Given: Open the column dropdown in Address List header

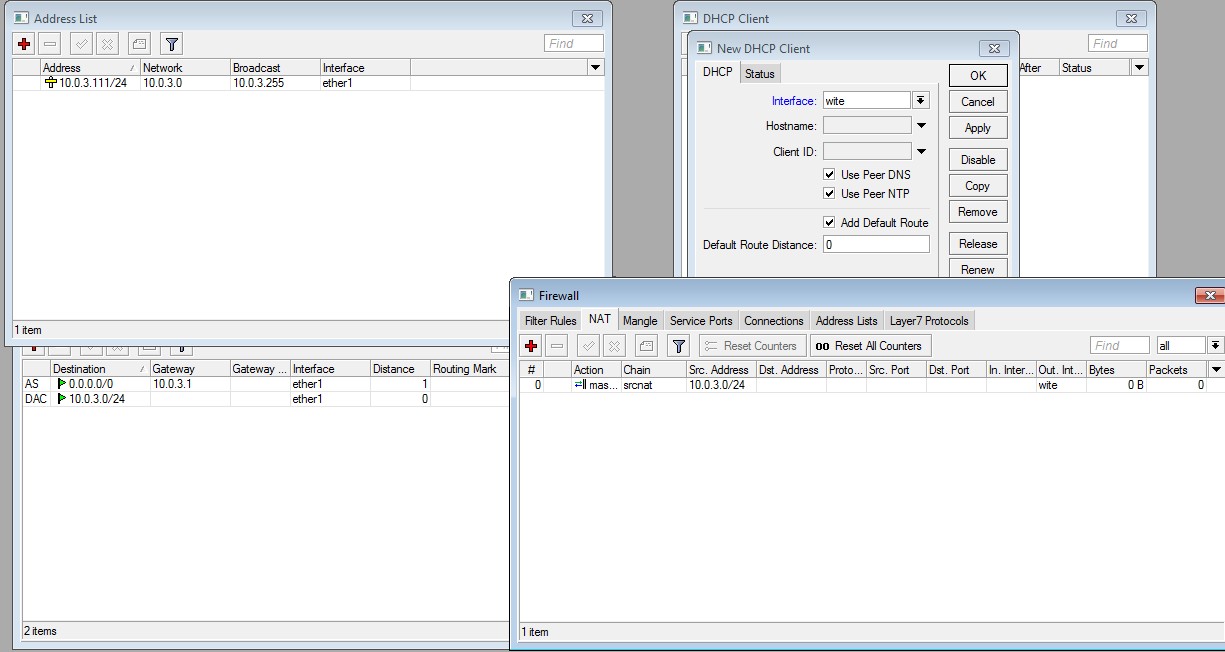Looking at the screenshot, I should 596,68.
